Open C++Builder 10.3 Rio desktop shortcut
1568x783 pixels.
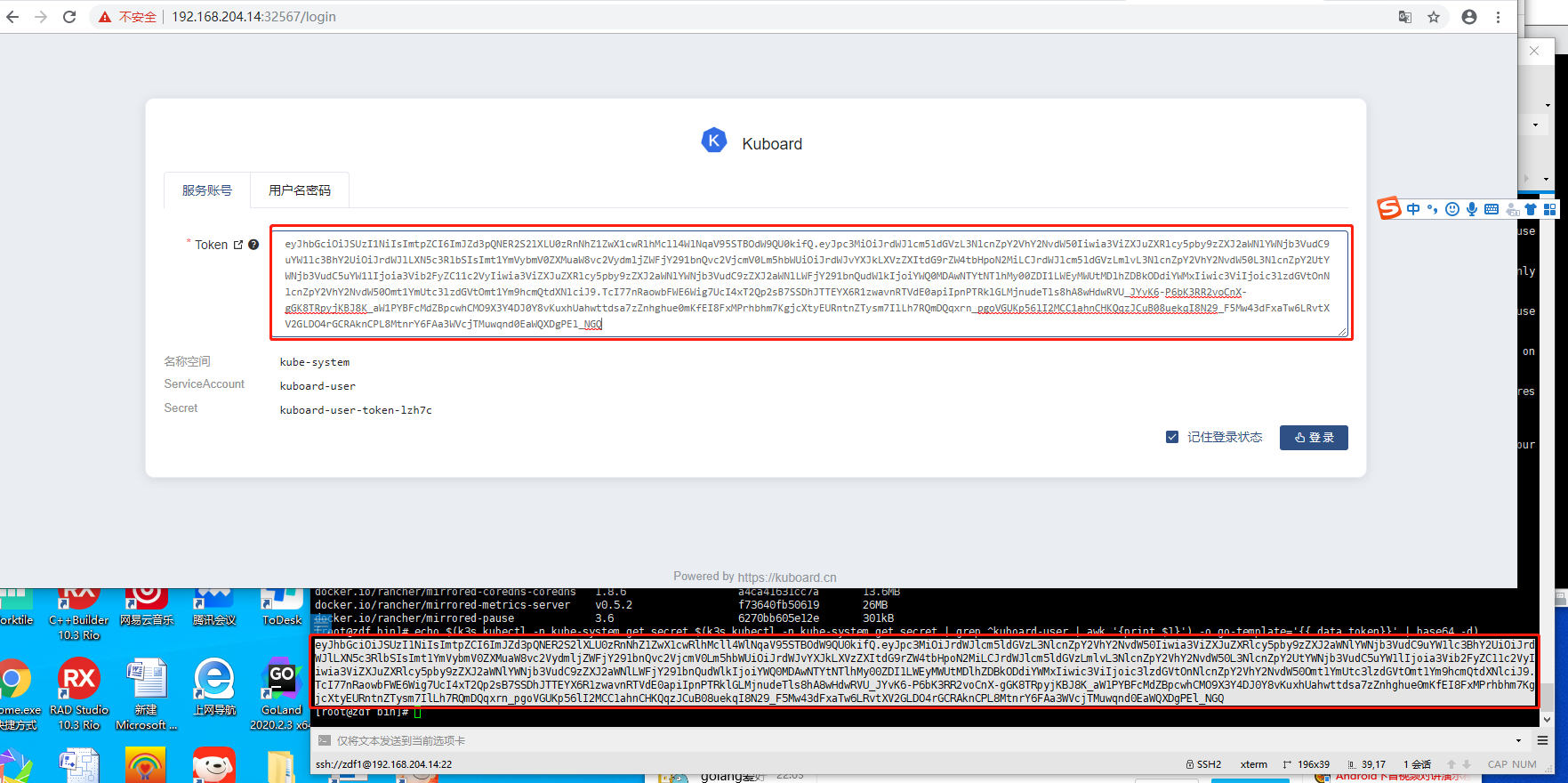78,614
